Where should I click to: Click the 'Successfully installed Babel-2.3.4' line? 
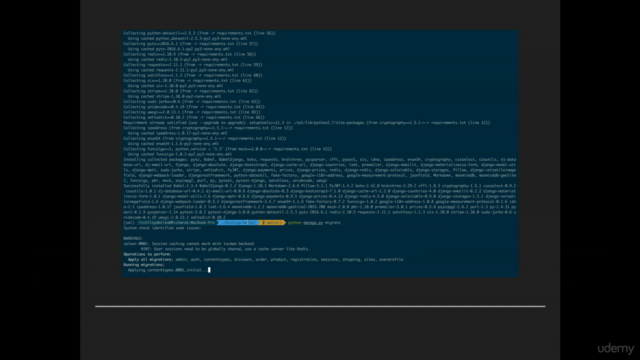(320, 186)
